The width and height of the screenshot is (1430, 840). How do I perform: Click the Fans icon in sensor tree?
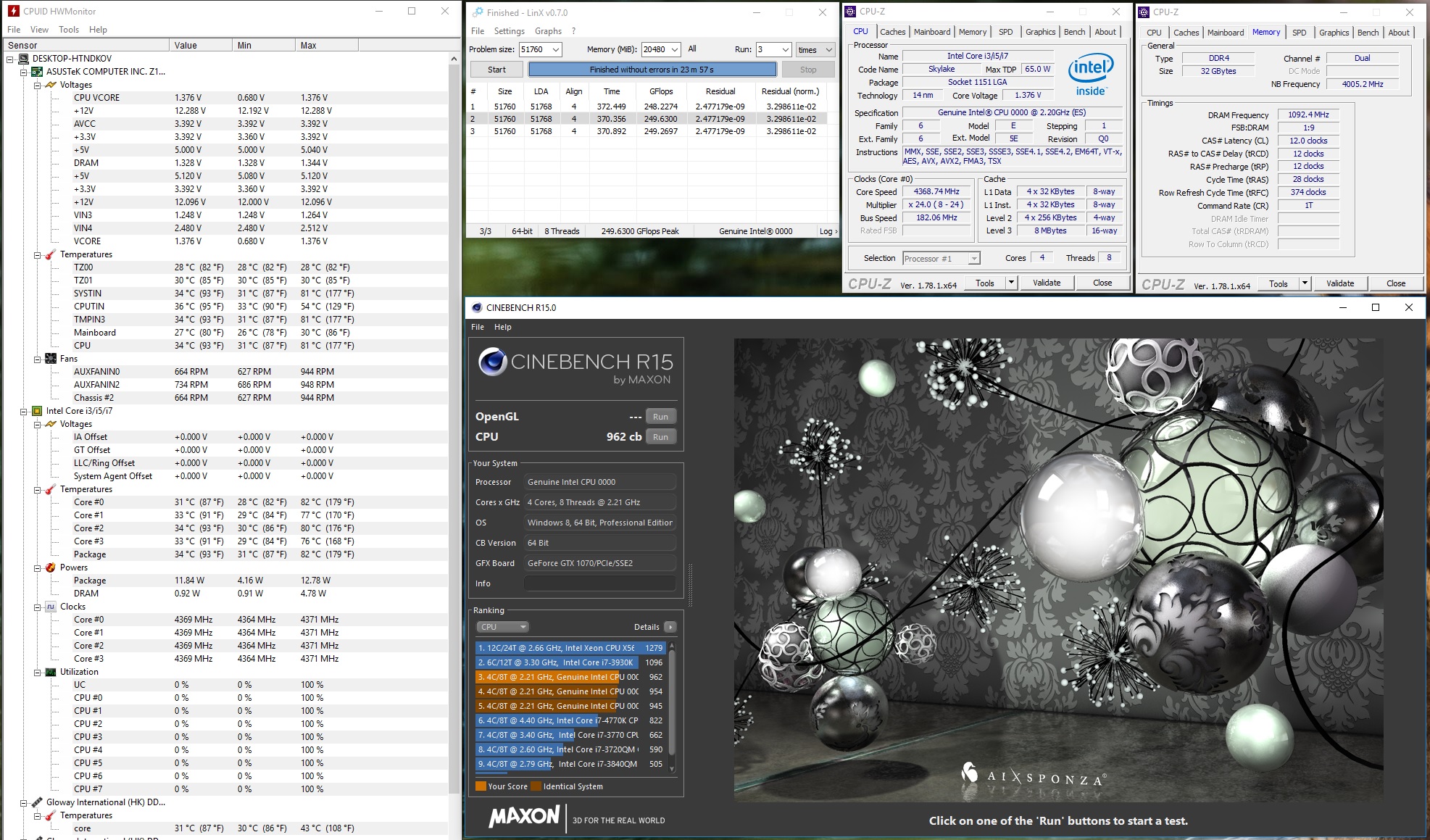click(x=51, y=359)
